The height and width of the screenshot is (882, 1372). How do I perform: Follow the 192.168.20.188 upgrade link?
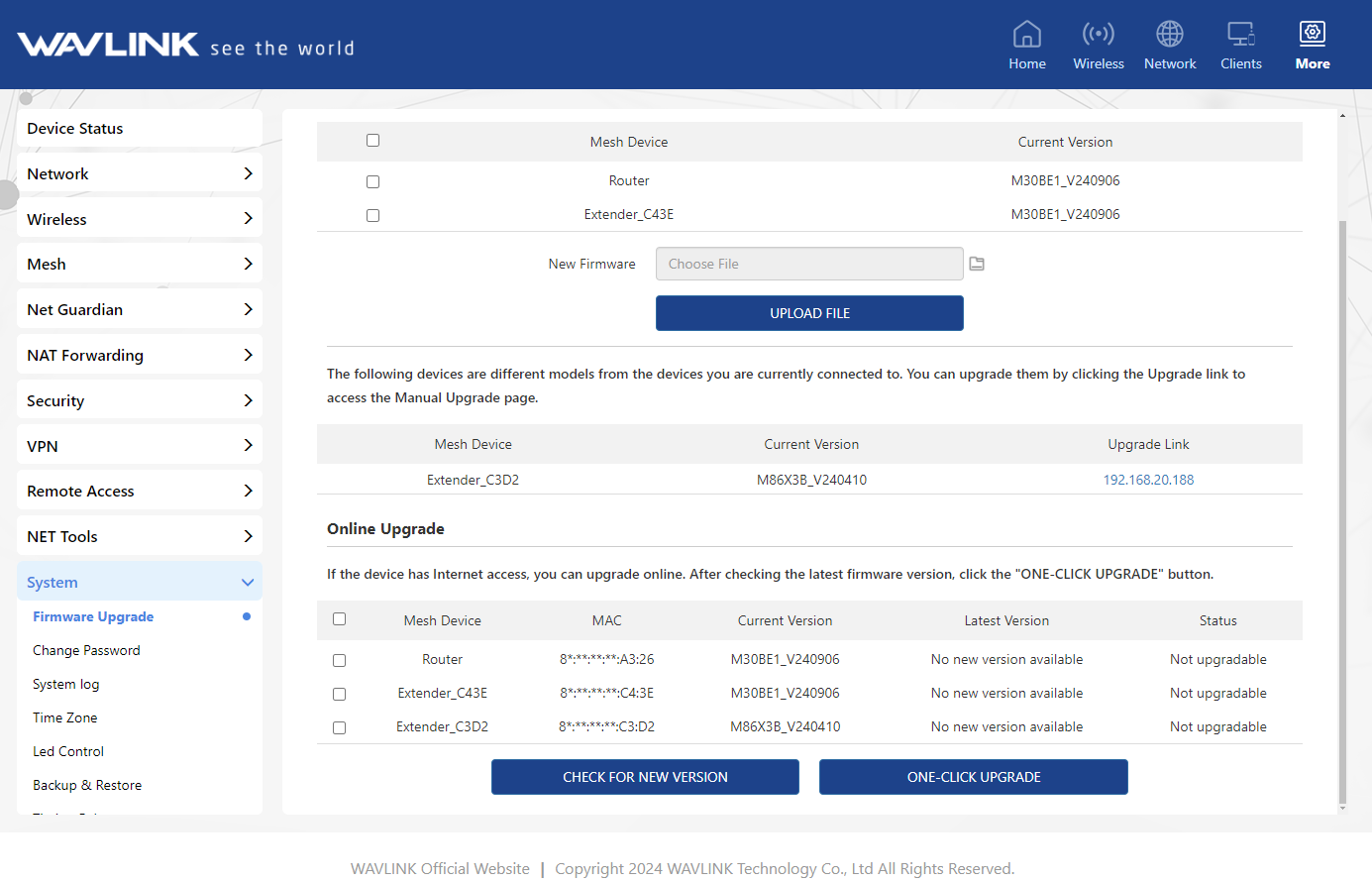[x=1148, y=480]
